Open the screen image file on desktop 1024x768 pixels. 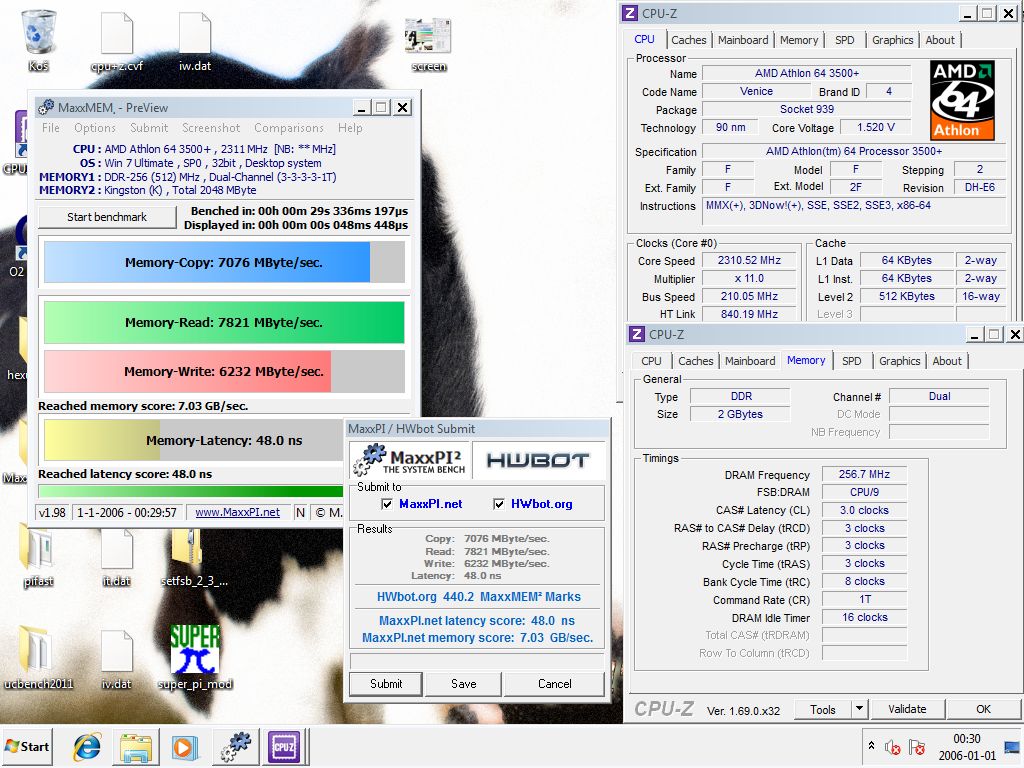tap(428, 43)
